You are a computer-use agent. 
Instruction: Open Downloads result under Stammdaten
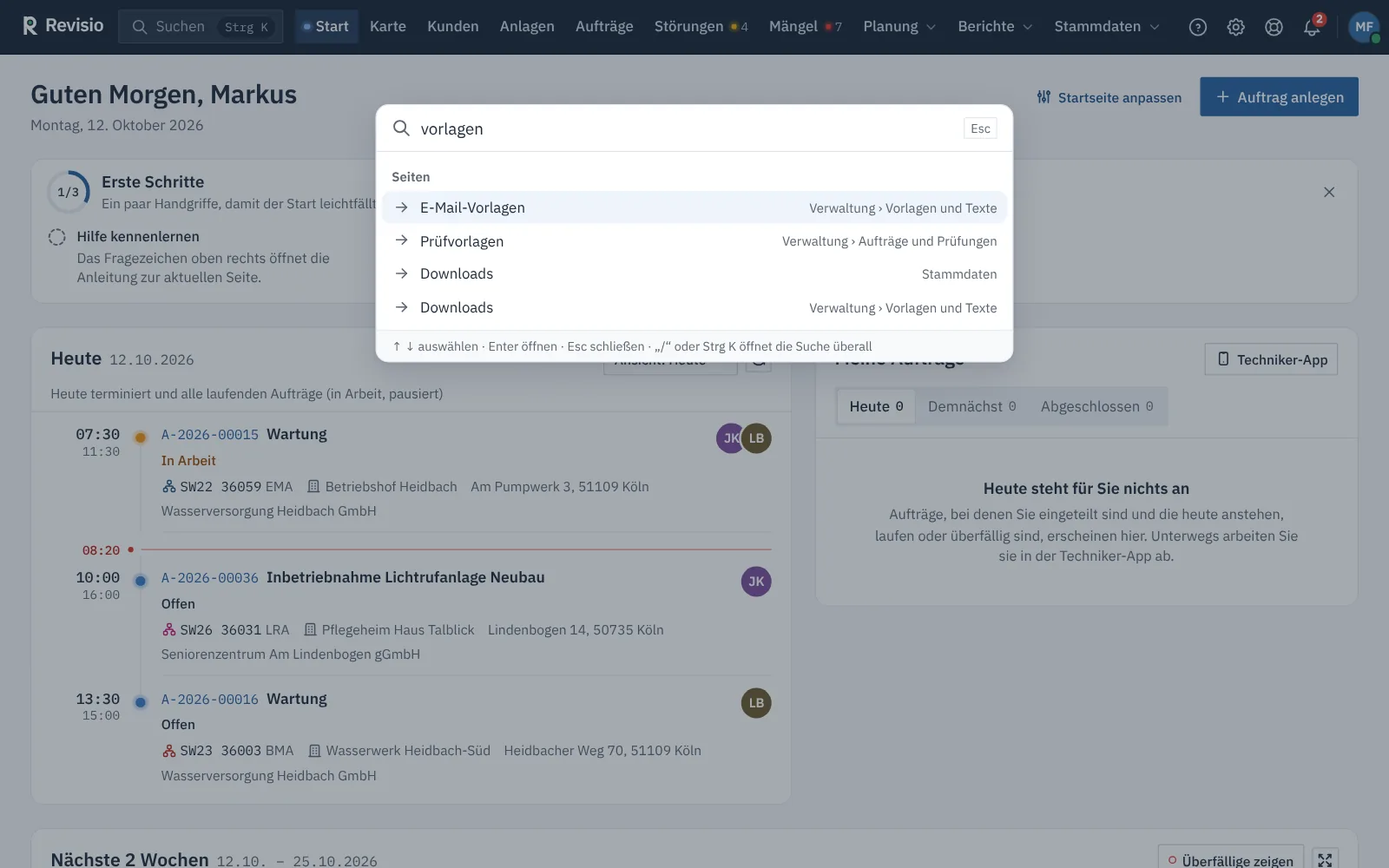[694, 274]
